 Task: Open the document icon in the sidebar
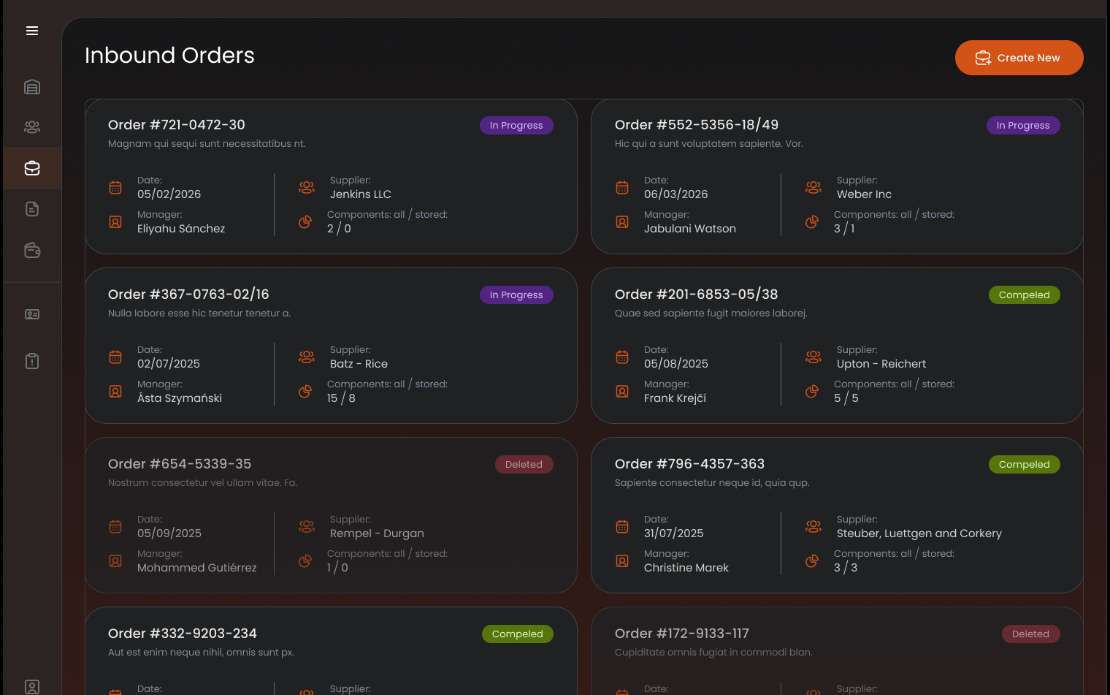click(32, 209)
